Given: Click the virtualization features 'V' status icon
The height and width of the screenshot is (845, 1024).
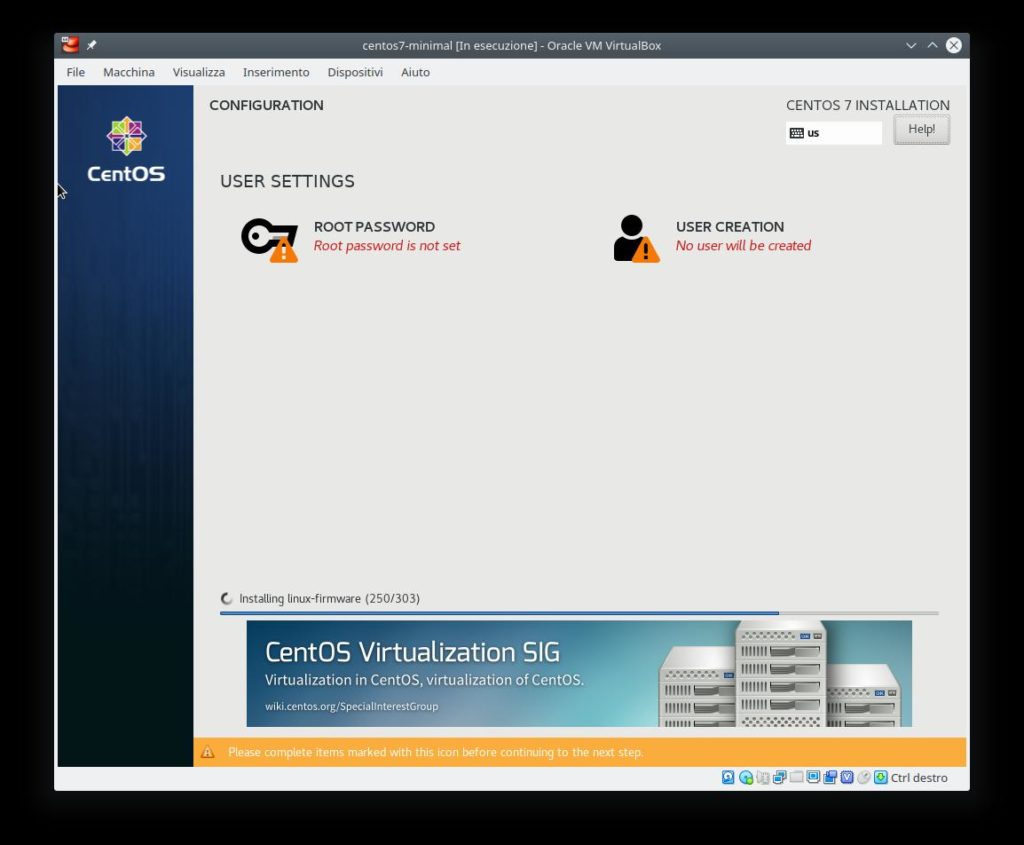Looking at the screenshot, I should [x=848, y=777].
